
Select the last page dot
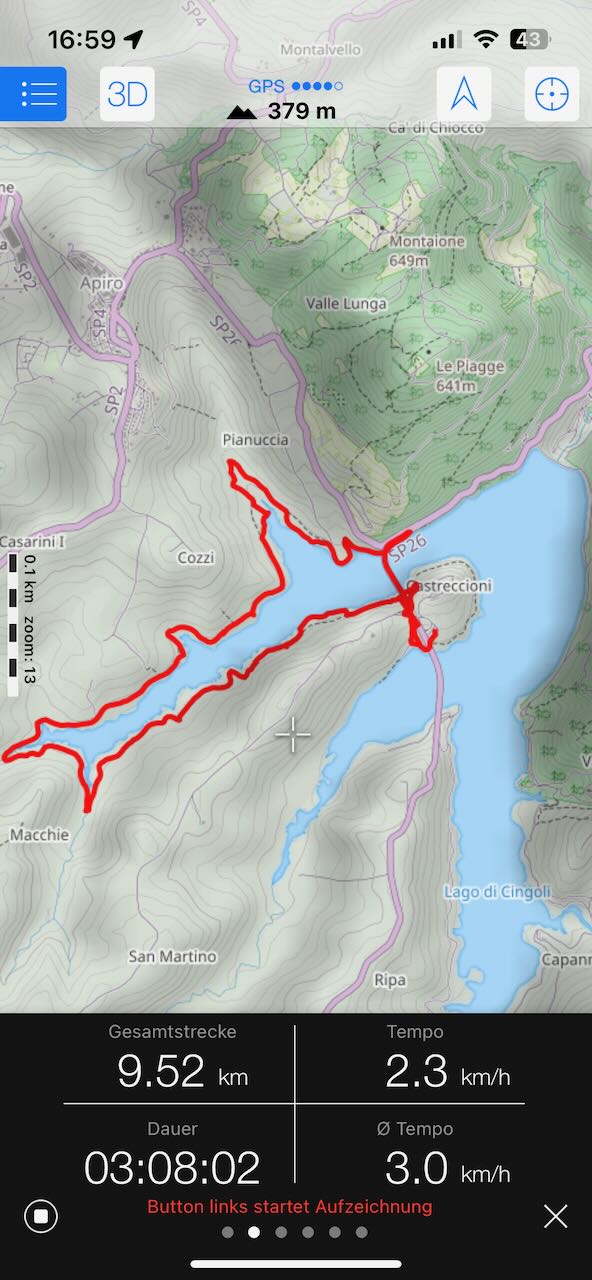pos(361,1232)
